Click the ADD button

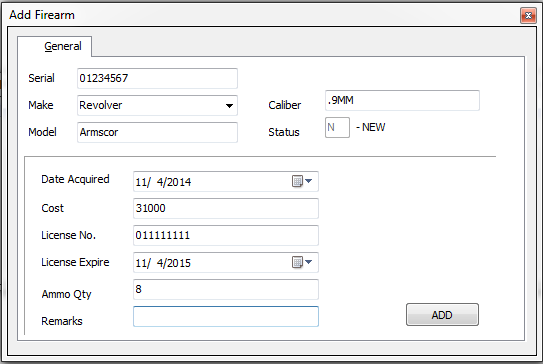(442, 315)
